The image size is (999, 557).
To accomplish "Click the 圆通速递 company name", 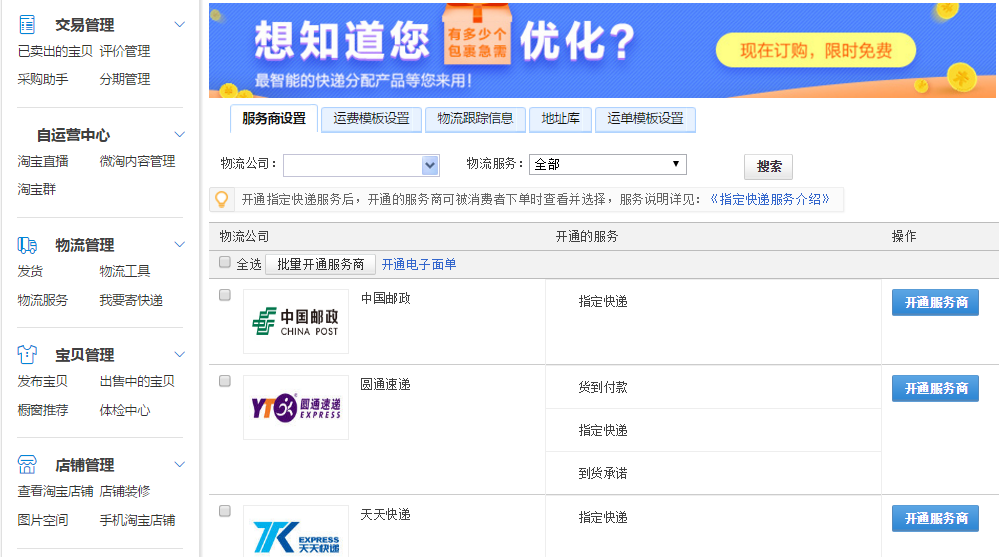I will [x=385, y=385].
